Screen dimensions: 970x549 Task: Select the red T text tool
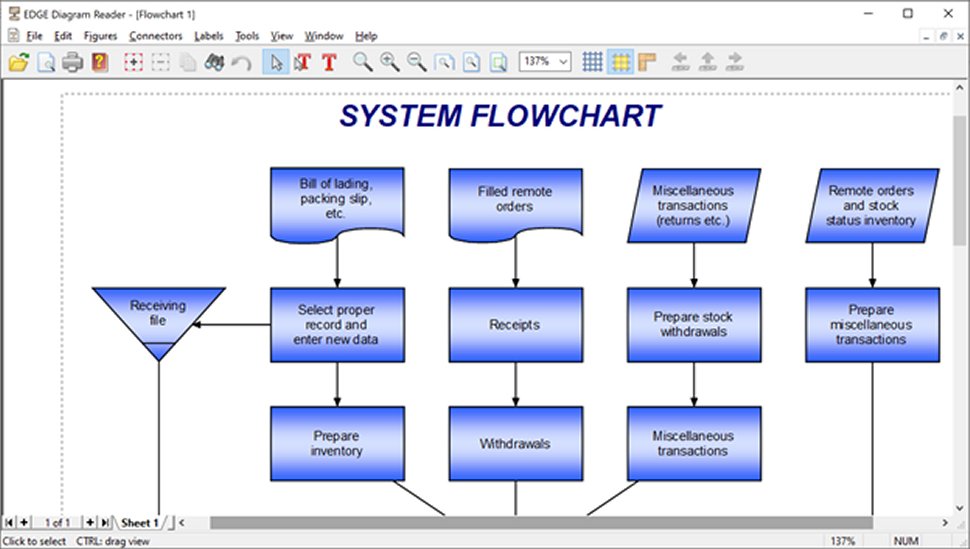329,62
